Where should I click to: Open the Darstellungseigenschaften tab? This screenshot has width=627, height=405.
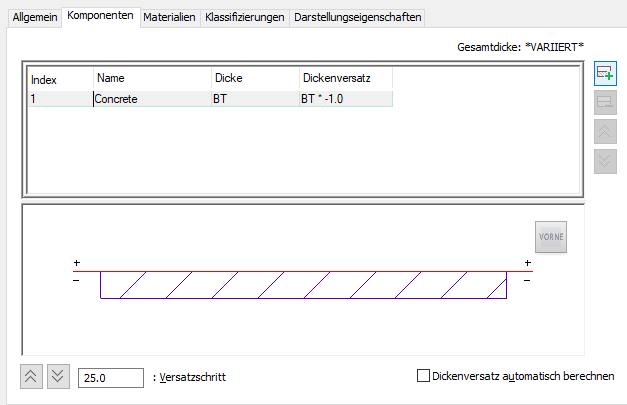[x=357, y=17]
